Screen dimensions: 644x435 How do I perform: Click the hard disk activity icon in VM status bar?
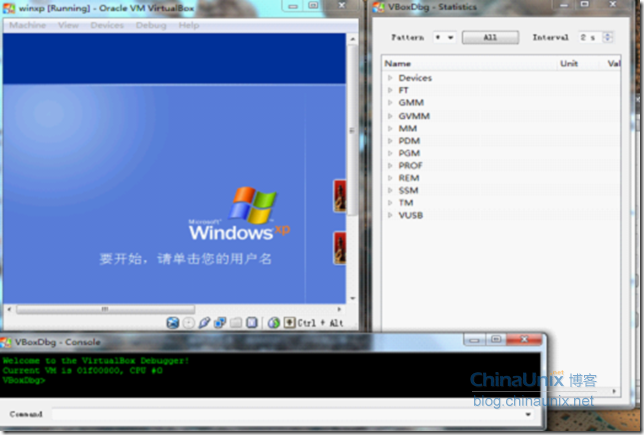click(172, 323)
